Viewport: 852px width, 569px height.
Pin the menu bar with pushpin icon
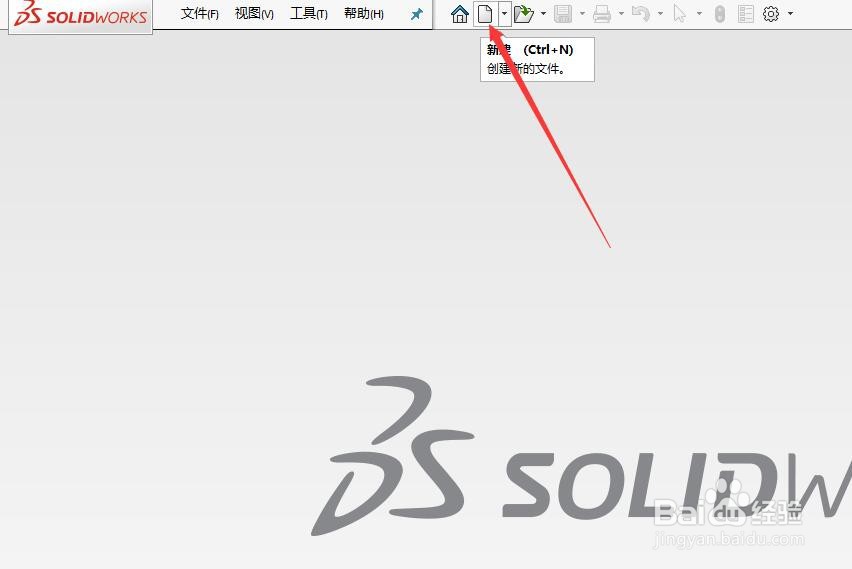(417, 14)
